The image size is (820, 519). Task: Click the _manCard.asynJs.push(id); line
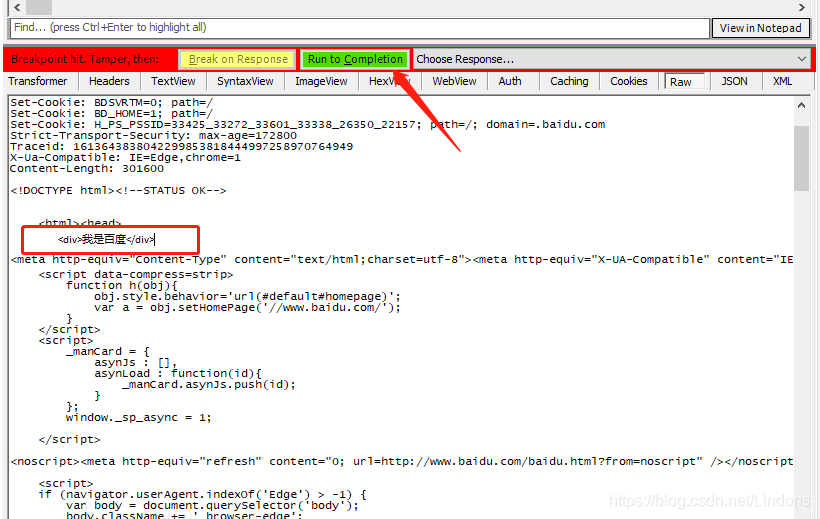click(209, 385)
